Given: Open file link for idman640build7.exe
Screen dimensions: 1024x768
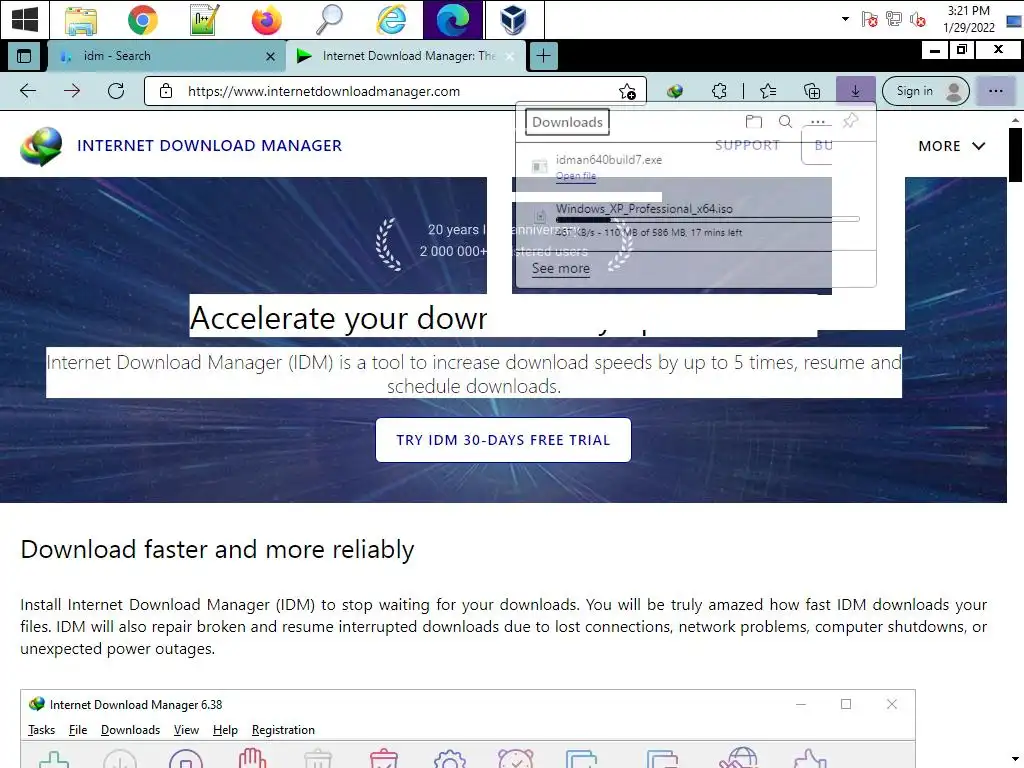Looking at the screenshot, I should (575, 176).
